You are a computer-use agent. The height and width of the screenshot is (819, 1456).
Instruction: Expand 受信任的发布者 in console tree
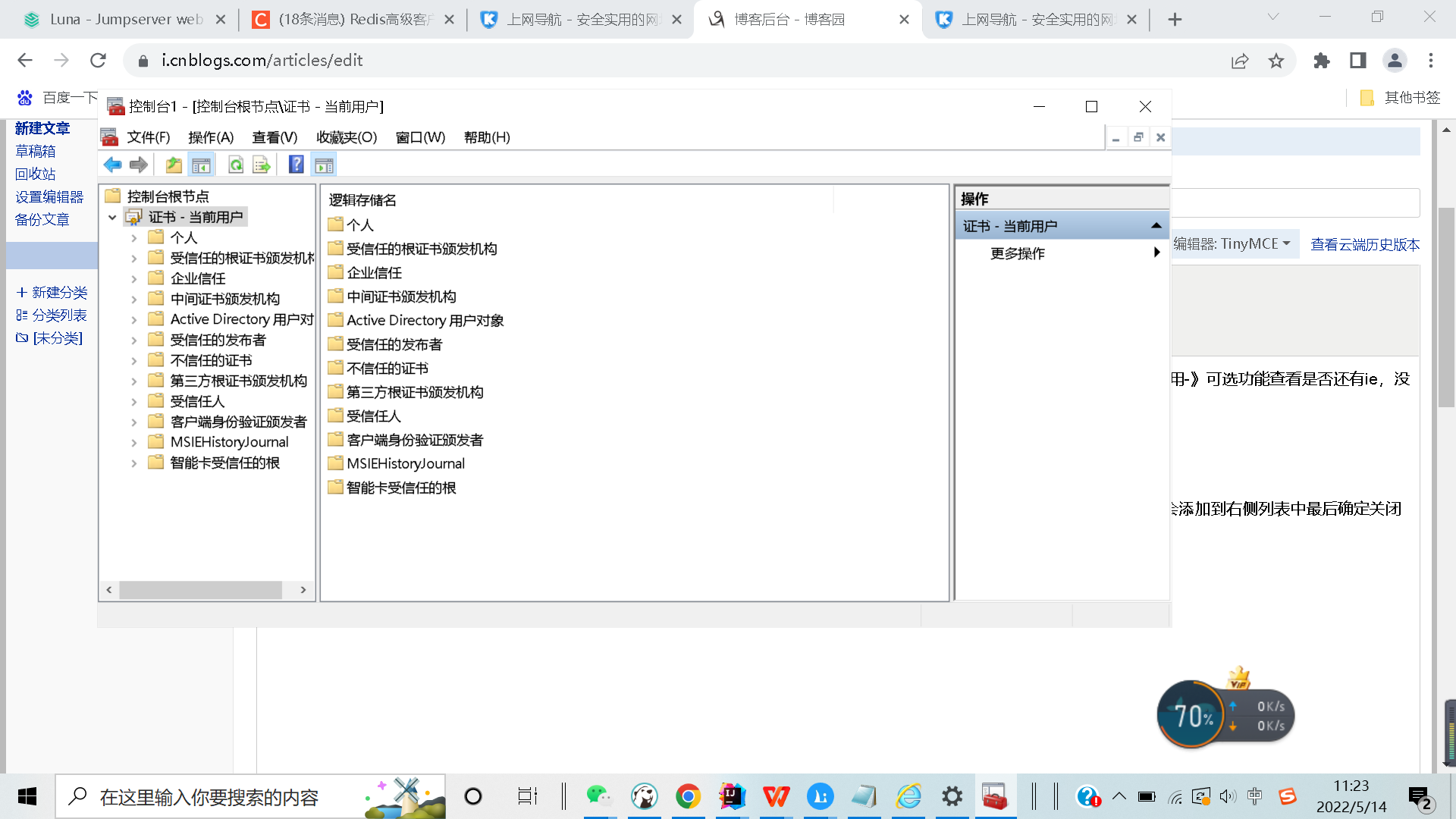tap(134, 340)
